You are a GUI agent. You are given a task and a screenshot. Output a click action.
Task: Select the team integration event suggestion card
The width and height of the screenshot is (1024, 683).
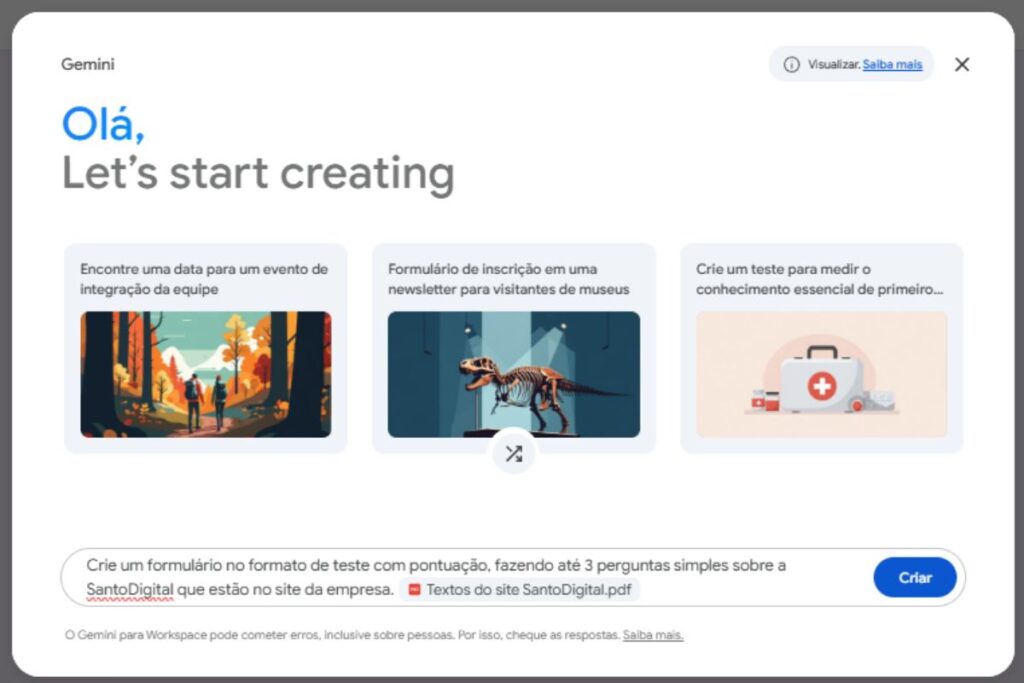(x=205, y=347)
